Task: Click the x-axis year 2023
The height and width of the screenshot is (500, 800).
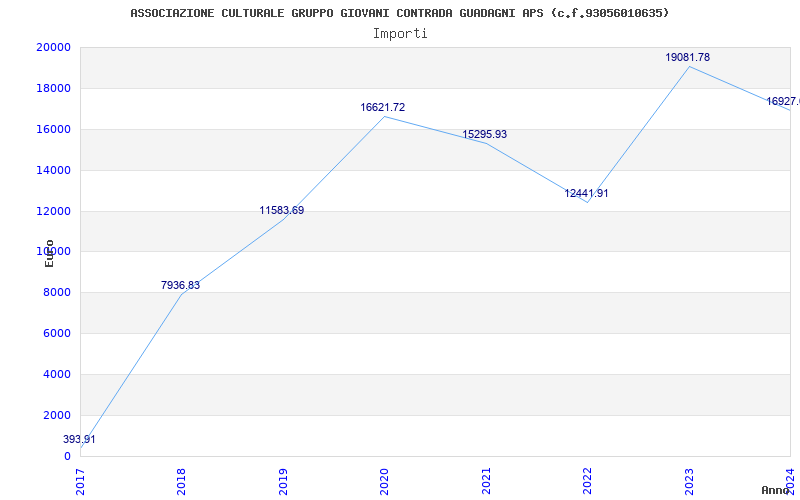Action: [689, 482]
